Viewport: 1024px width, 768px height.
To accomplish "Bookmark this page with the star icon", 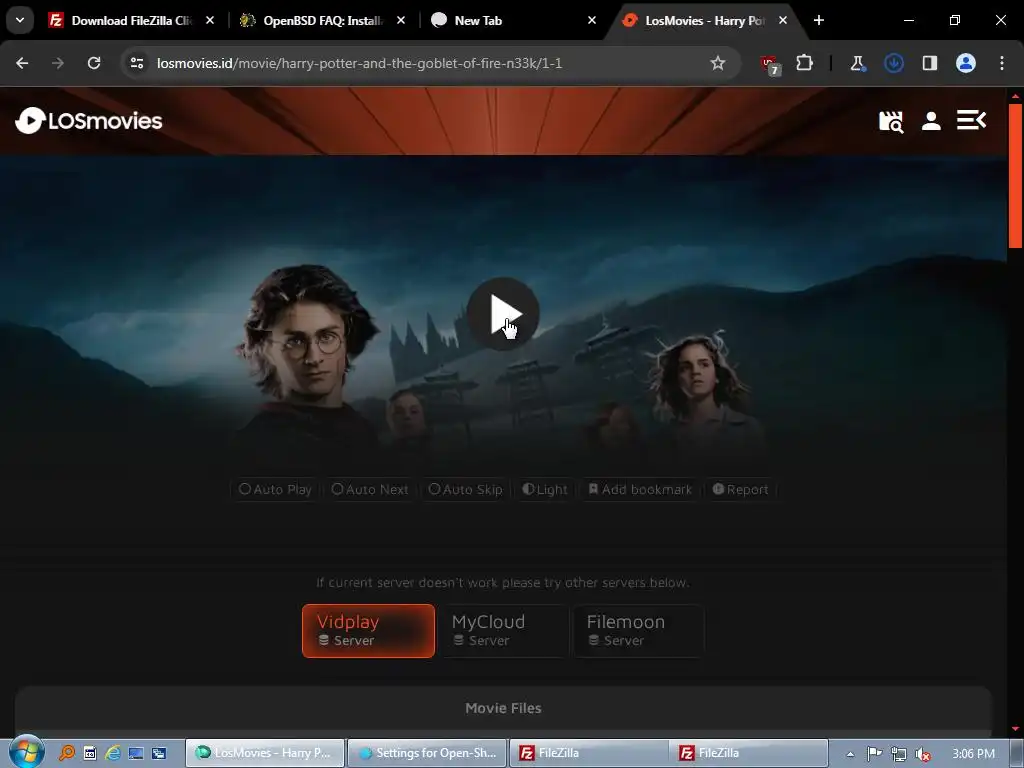I will coord(718,63).
